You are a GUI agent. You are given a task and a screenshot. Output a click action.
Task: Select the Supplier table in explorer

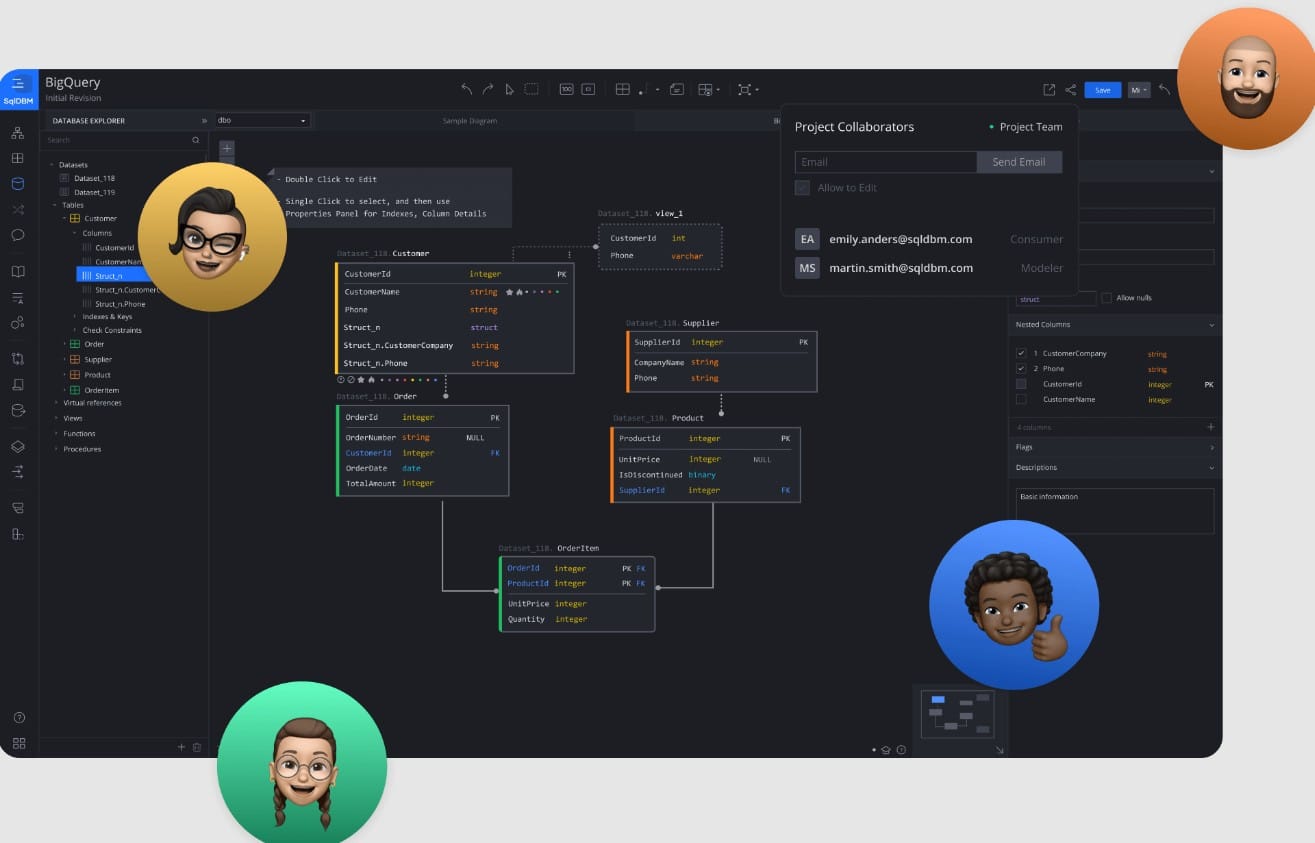(x=98, y=359)
